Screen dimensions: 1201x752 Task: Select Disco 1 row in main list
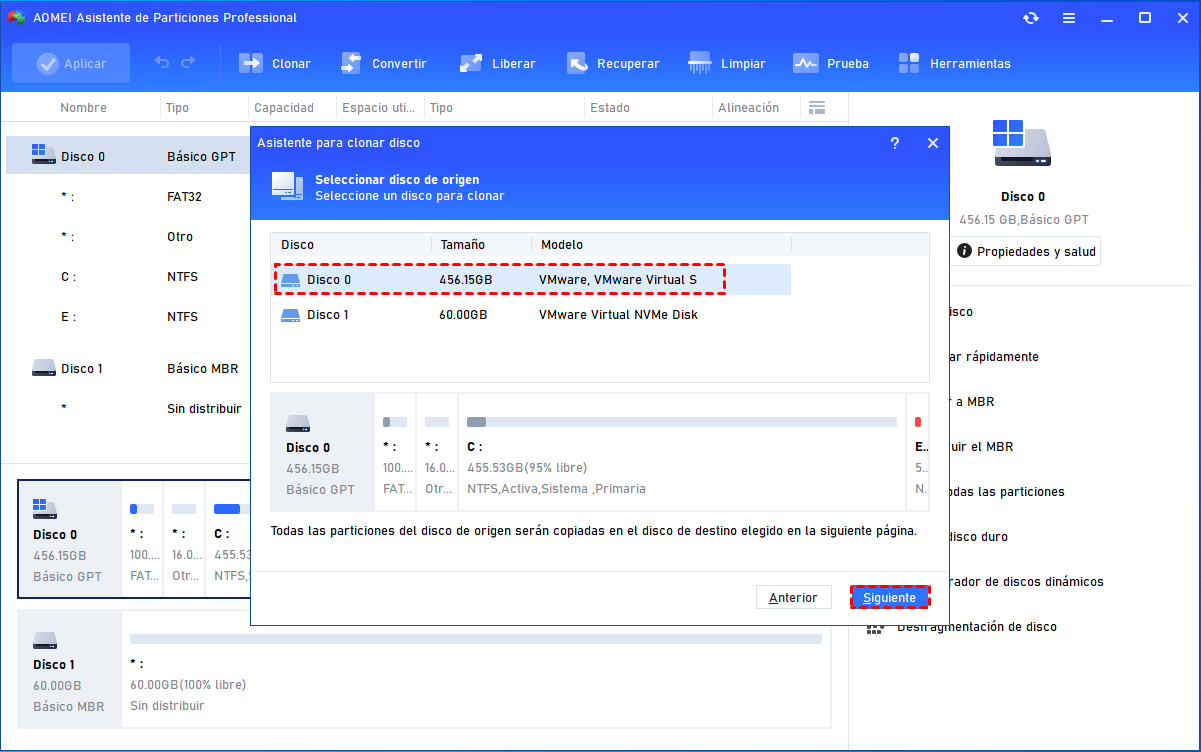pyautogui.click(x=128, y=368)
